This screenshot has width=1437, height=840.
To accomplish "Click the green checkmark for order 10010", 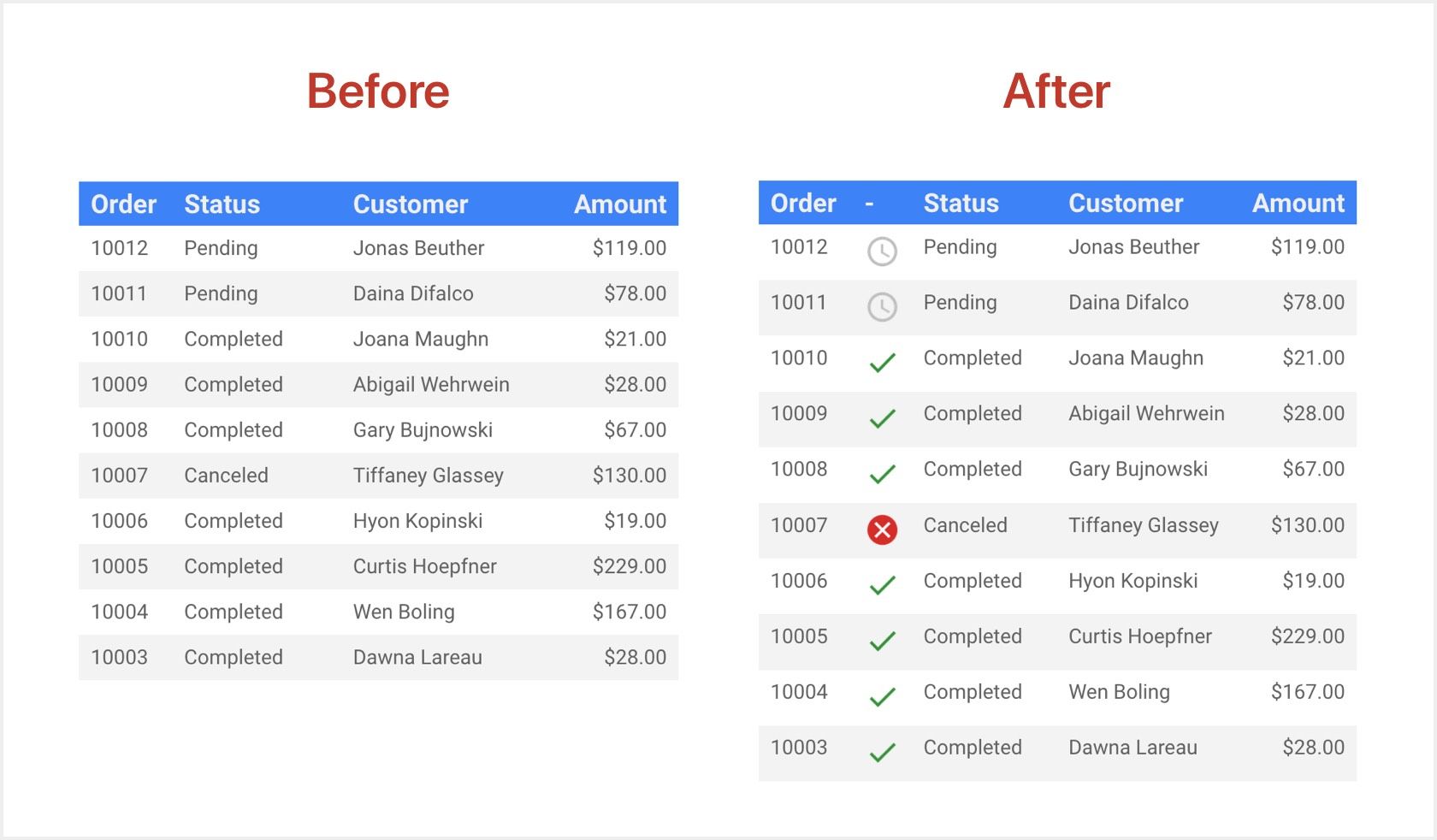I will click(x=882, y=363).
